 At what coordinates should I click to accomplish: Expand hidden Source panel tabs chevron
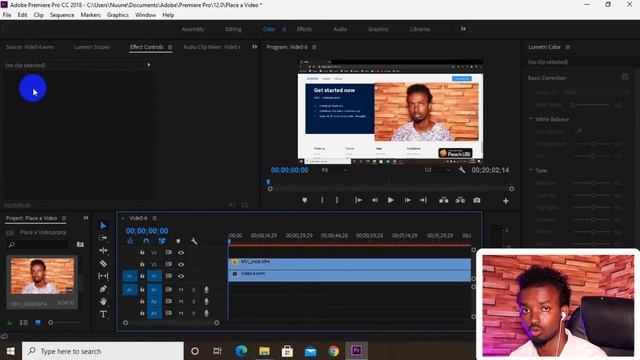click(255, 47)
